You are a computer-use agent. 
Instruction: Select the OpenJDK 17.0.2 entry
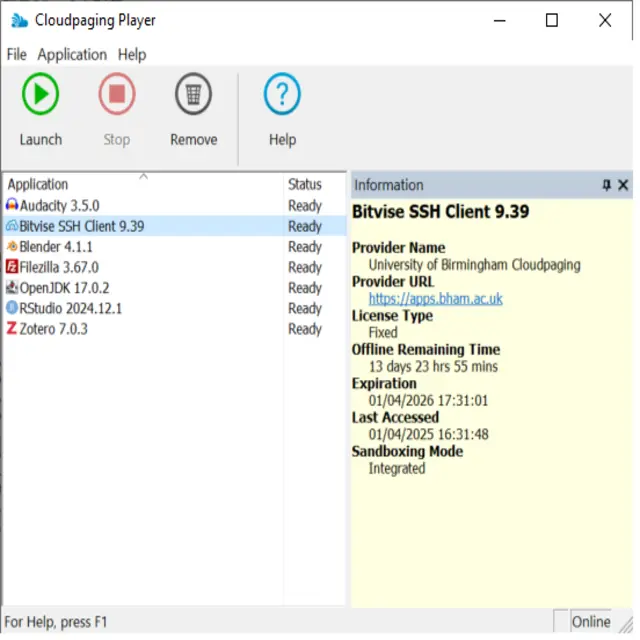pos(175,288)
